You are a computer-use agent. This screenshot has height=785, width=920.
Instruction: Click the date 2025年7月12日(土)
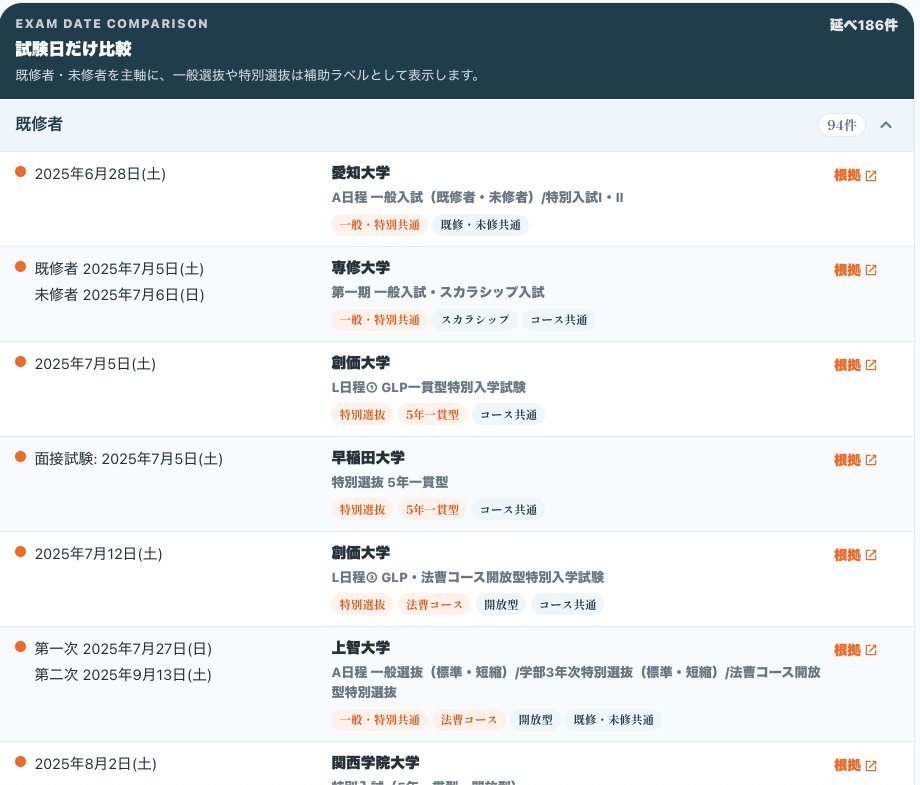[x=99, y=554]
